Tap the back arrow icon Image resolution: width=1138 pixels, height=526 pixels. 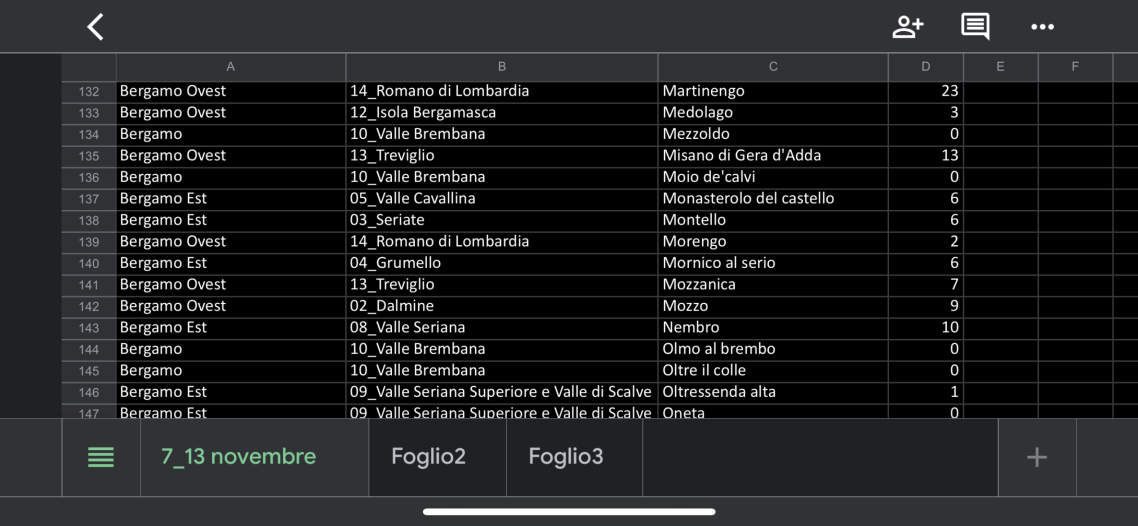tap(95, 27)
